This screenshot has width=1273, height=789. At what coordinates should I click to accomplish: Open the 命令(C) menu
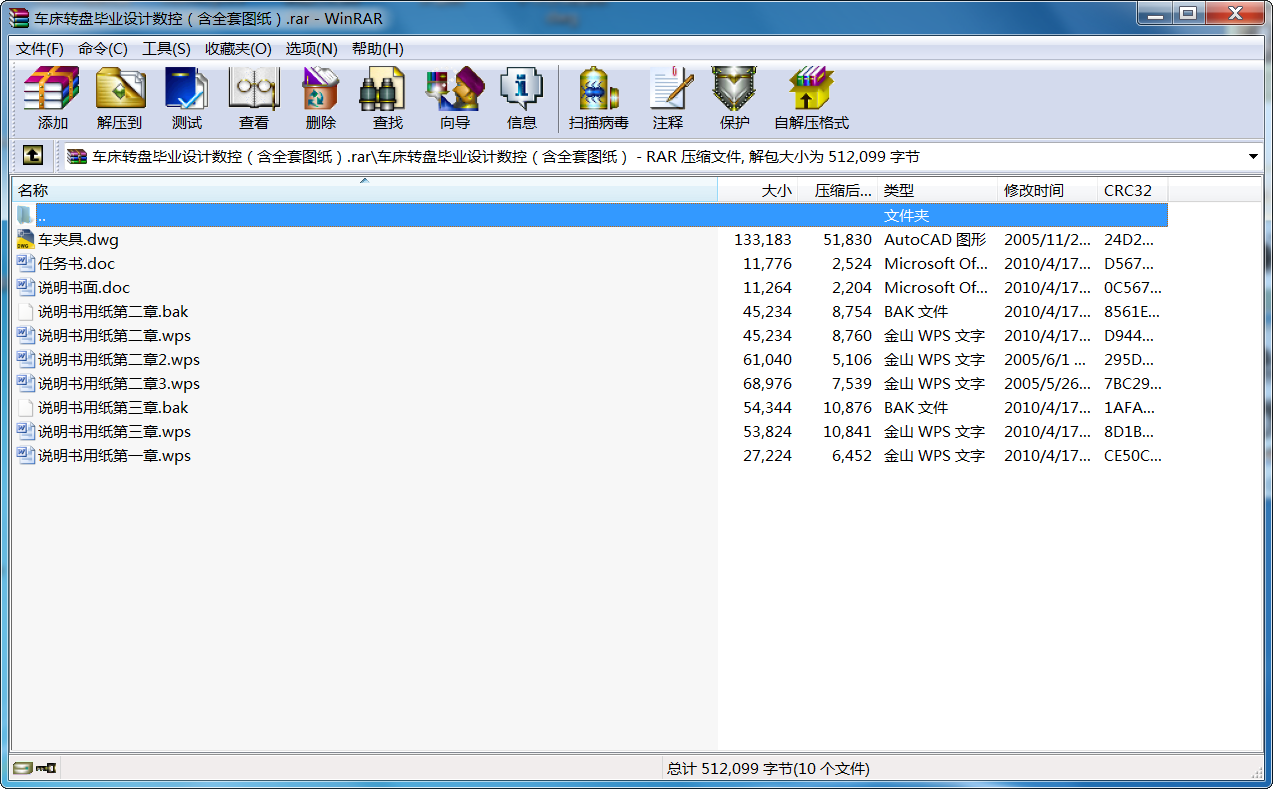point(103,48)
